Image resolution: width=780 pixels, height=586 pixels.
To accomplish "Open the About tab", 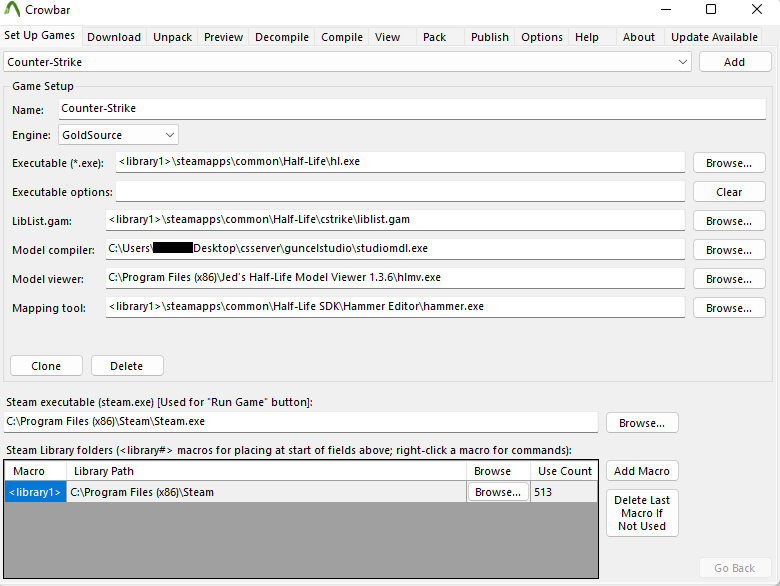I will click(639, 37).
